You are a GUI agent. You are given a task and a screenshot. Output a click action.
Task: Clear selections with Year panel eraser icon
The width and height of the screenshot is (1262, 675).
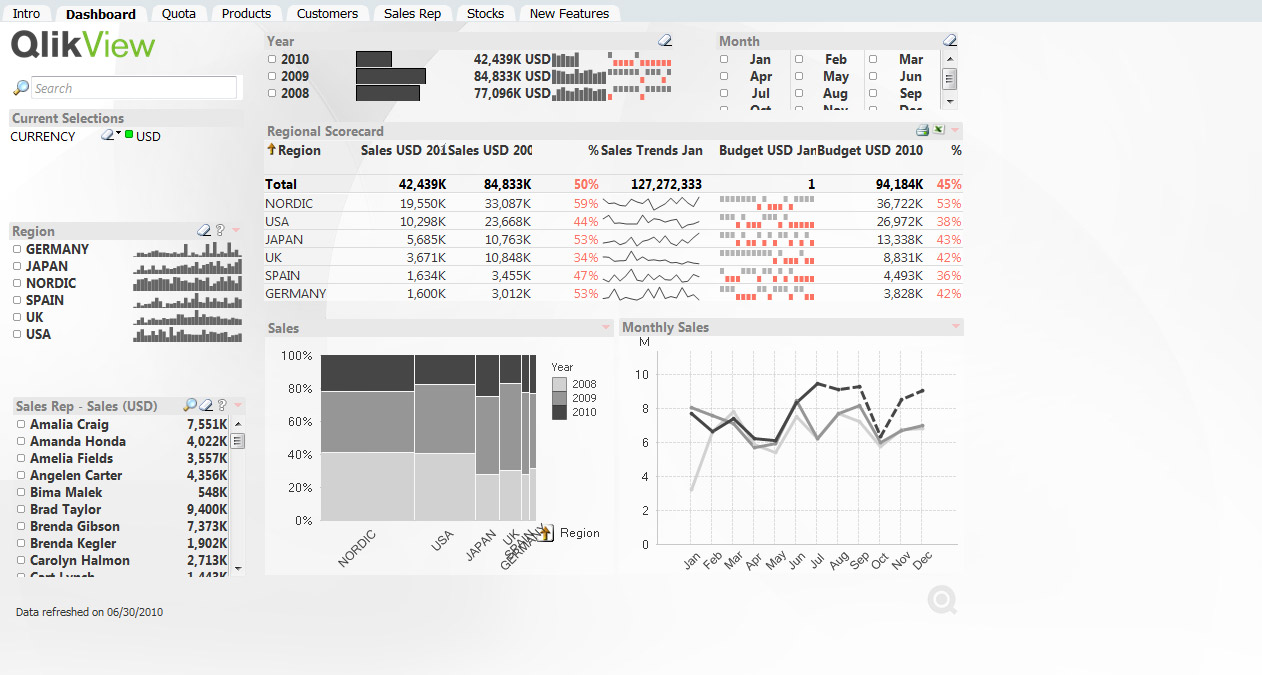click(x=665, y=41)
